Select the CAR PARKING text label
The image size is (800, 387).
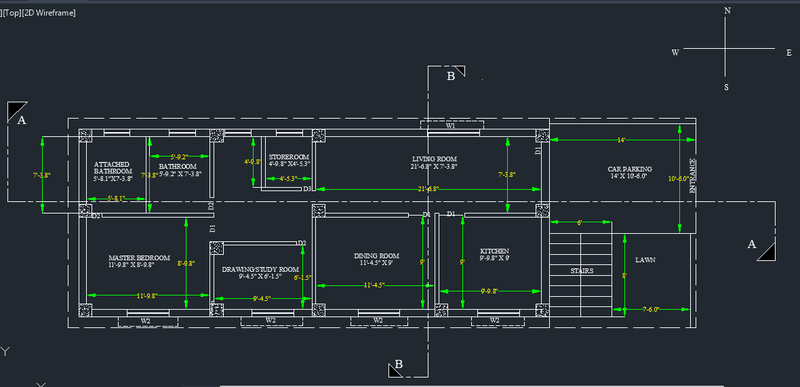tap(630, 169)
